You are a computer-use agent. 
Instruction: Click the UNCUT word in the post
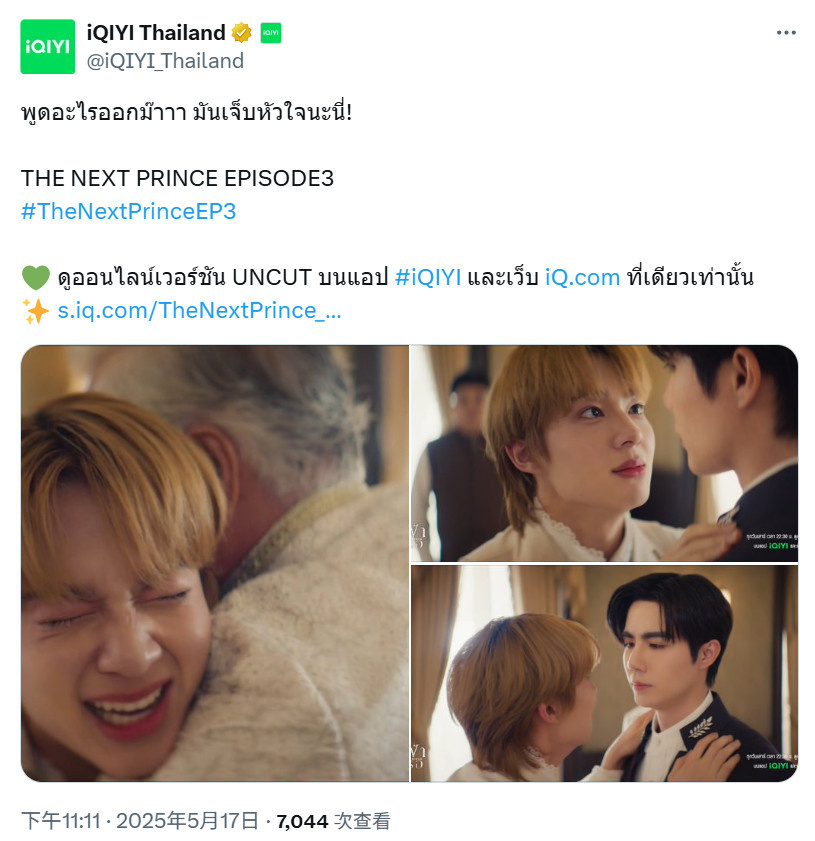pyautogui.click(x=272, y=278)
